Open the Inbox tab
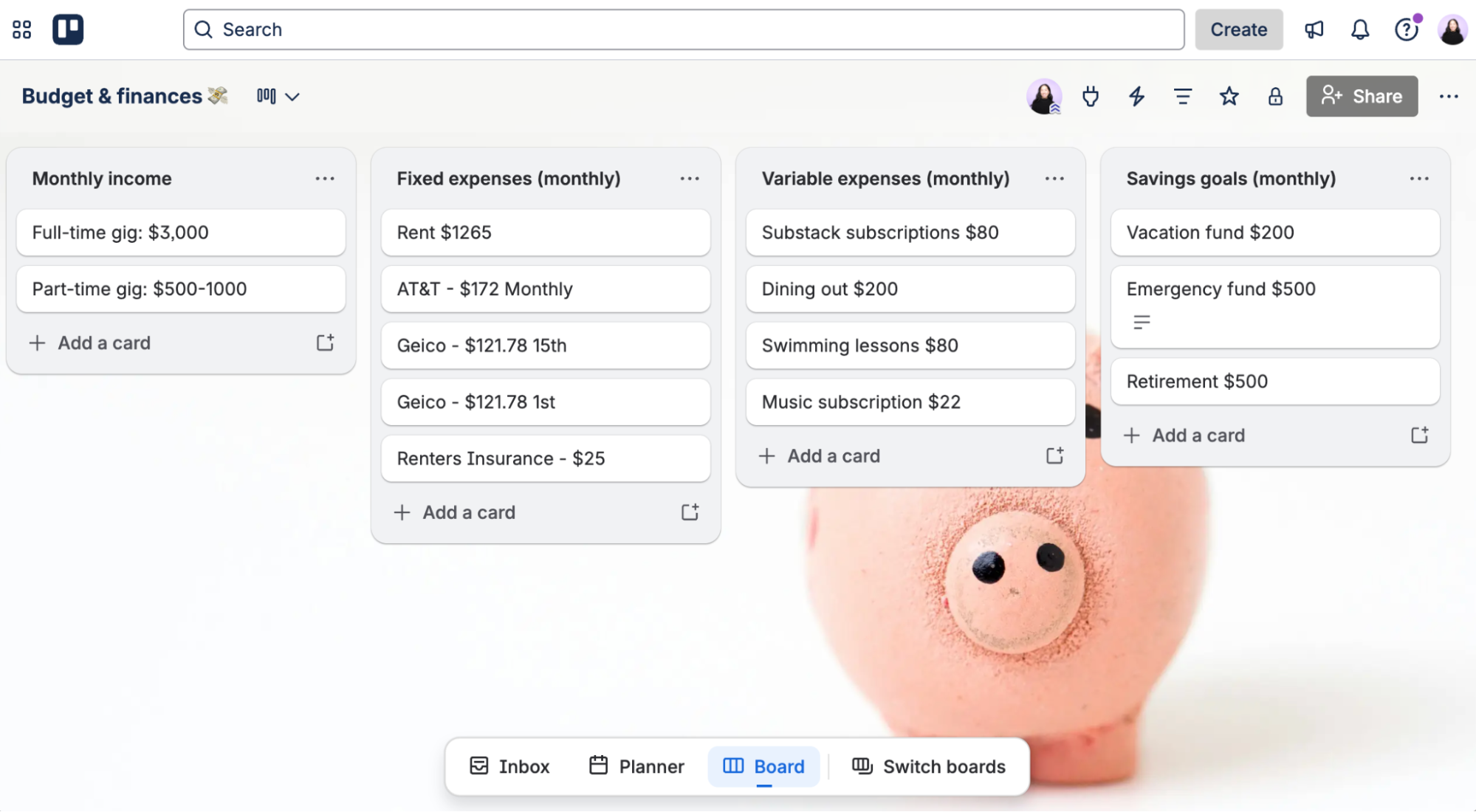 point(508,766)
